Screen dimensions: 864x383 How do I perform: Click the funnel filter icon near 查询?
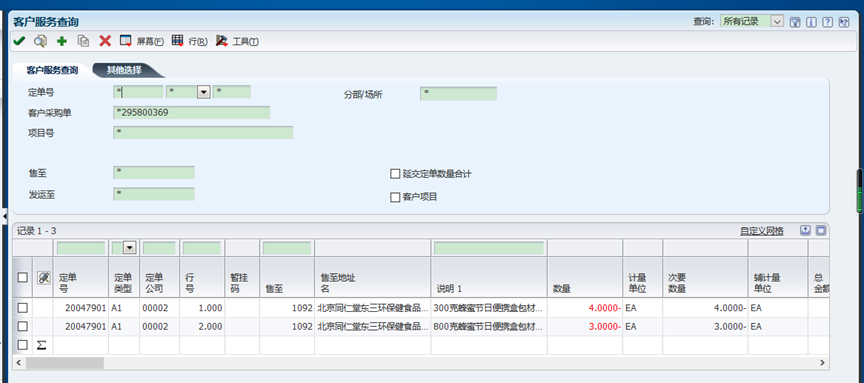pyautogui.click(x=795, y=22)
